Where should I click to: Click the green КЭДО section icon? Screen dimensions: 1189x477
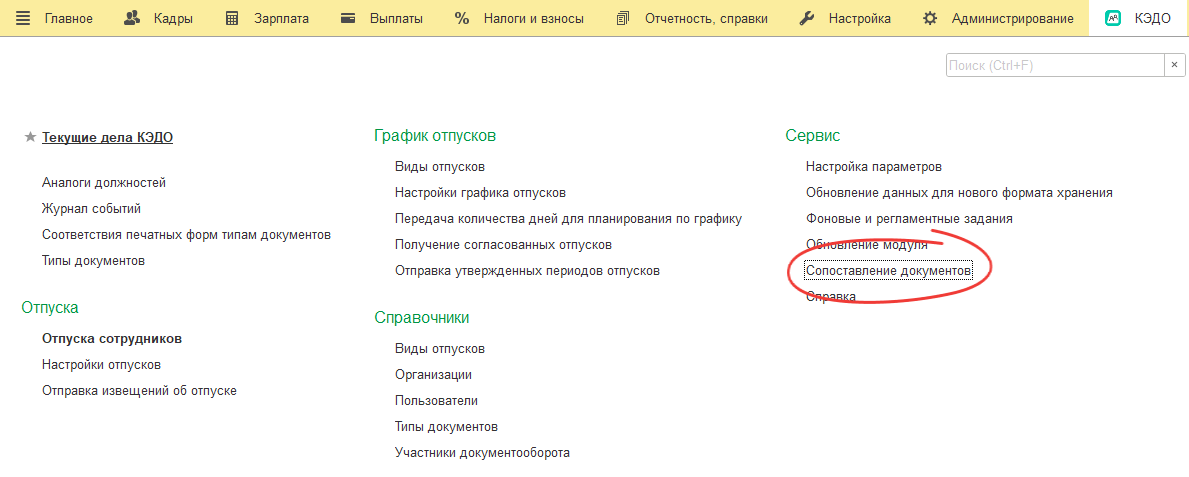coord(1113,18)
